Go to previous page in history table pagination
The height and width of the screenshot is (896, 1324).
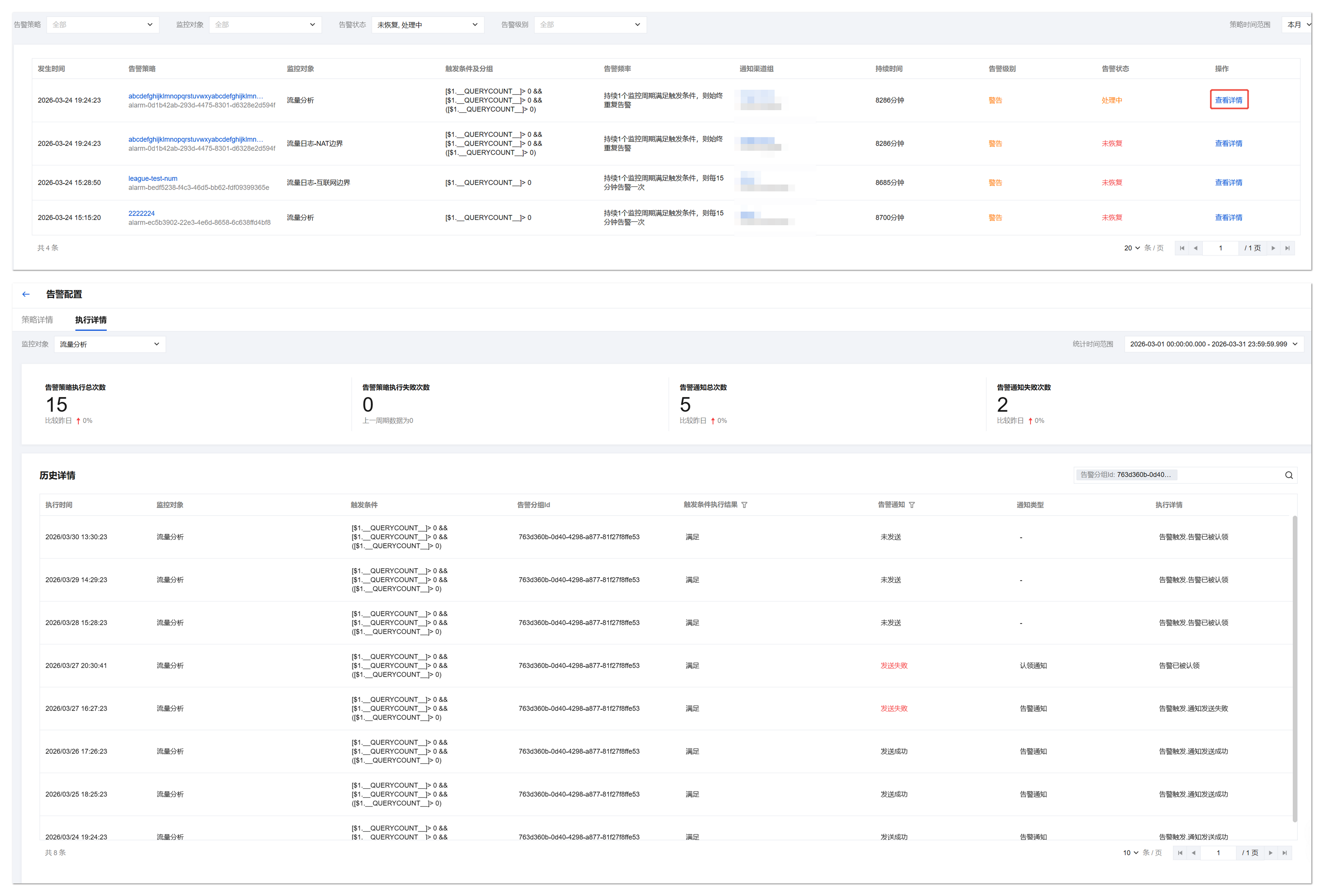(x=1193, y=853)
